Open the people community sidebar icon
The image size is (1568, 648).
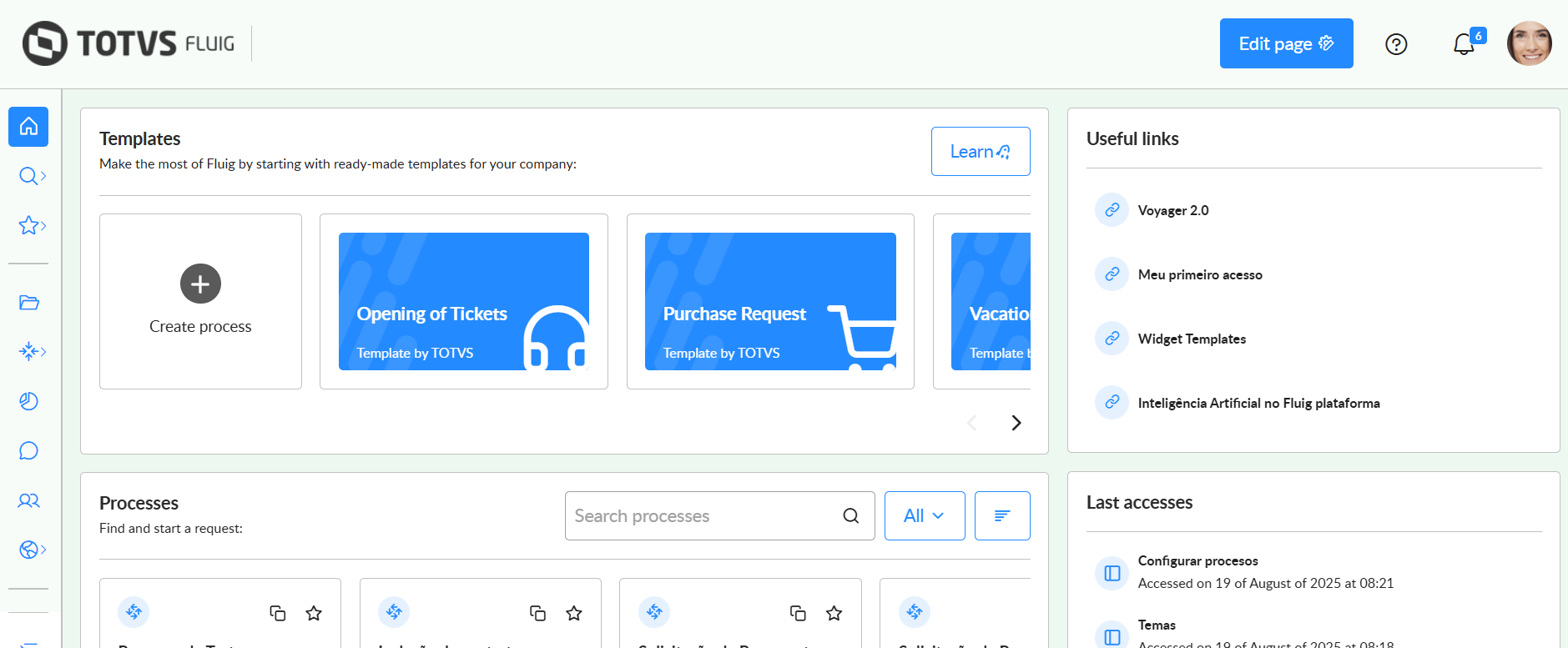pos(28,500)
